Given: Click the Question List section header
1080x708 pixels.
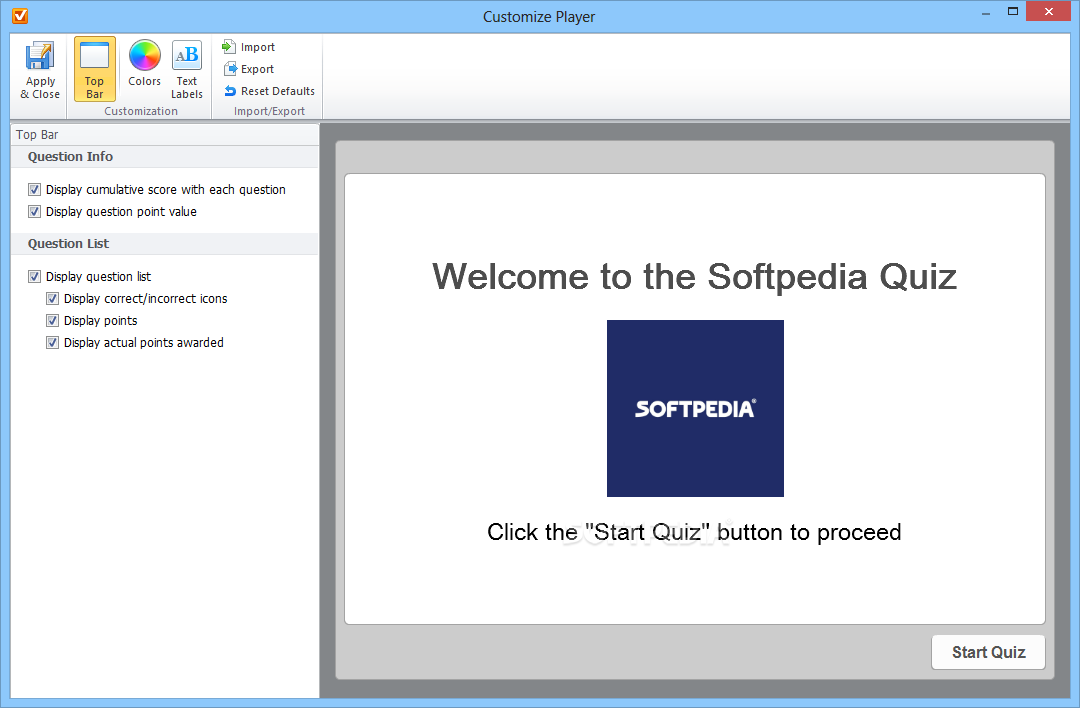Looking at the screenshot, I should pos(165,244).
